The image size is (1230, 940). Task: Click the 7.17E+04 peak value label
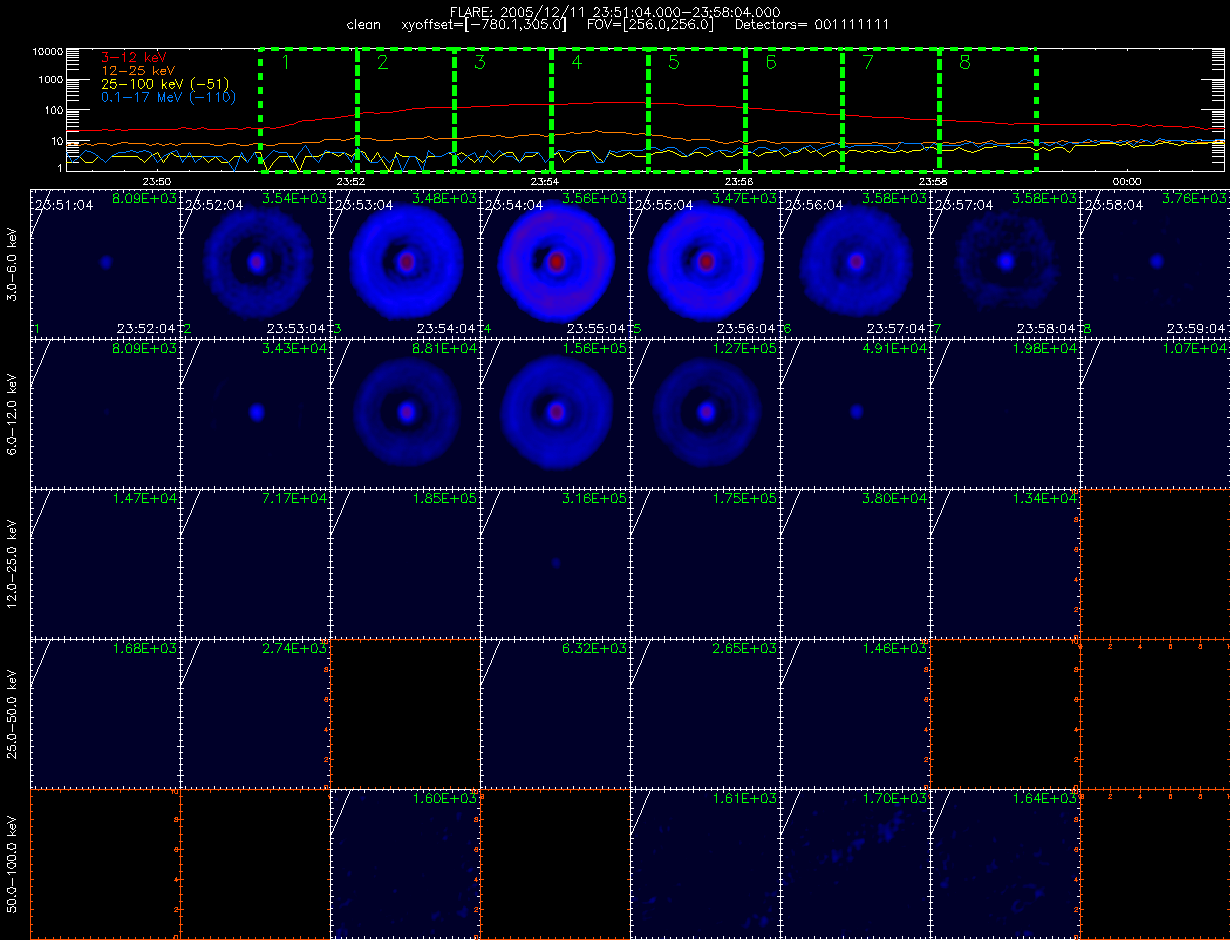click(x=296, y=498)
